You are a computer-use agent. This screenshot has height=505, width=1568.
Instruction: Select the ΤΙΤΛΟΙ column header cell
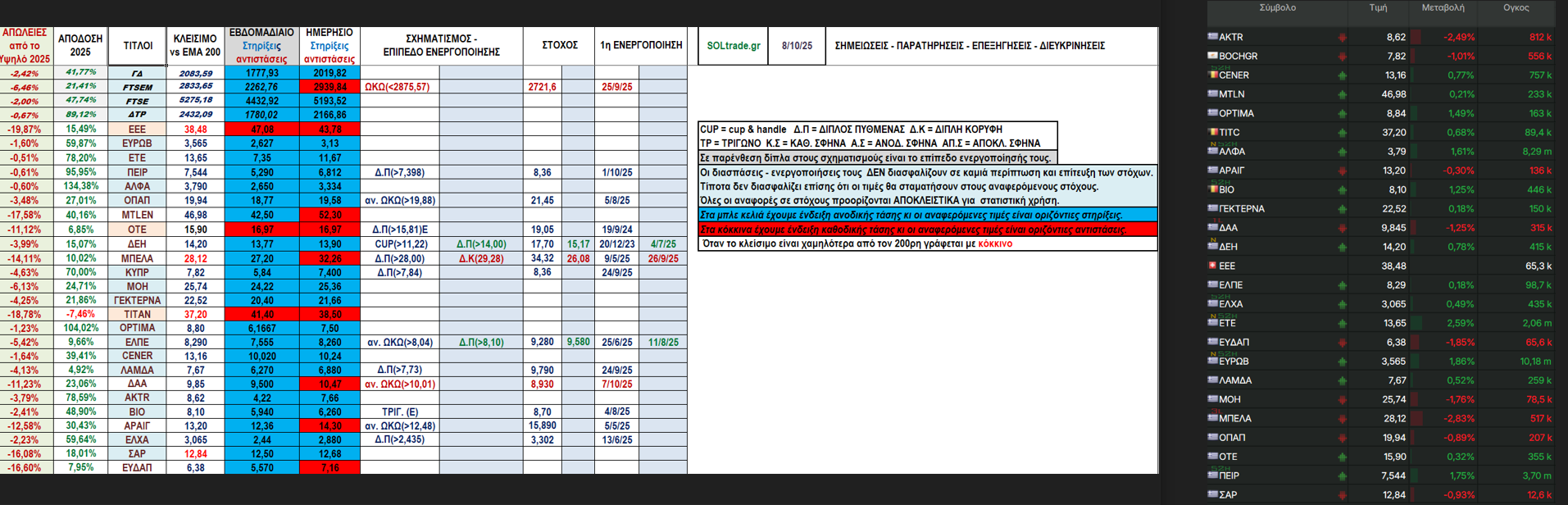(138, 46)
